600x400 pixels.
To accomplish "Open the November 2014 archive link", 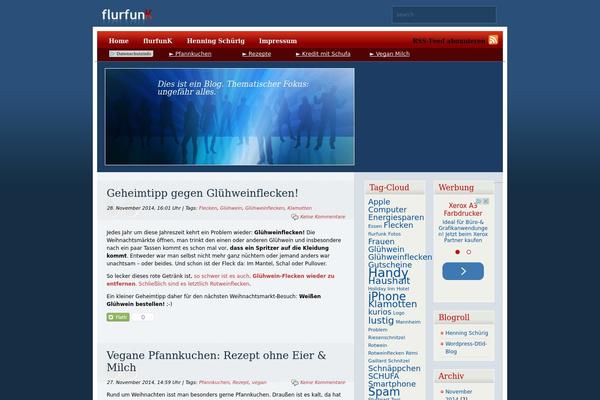I will 458,395.
